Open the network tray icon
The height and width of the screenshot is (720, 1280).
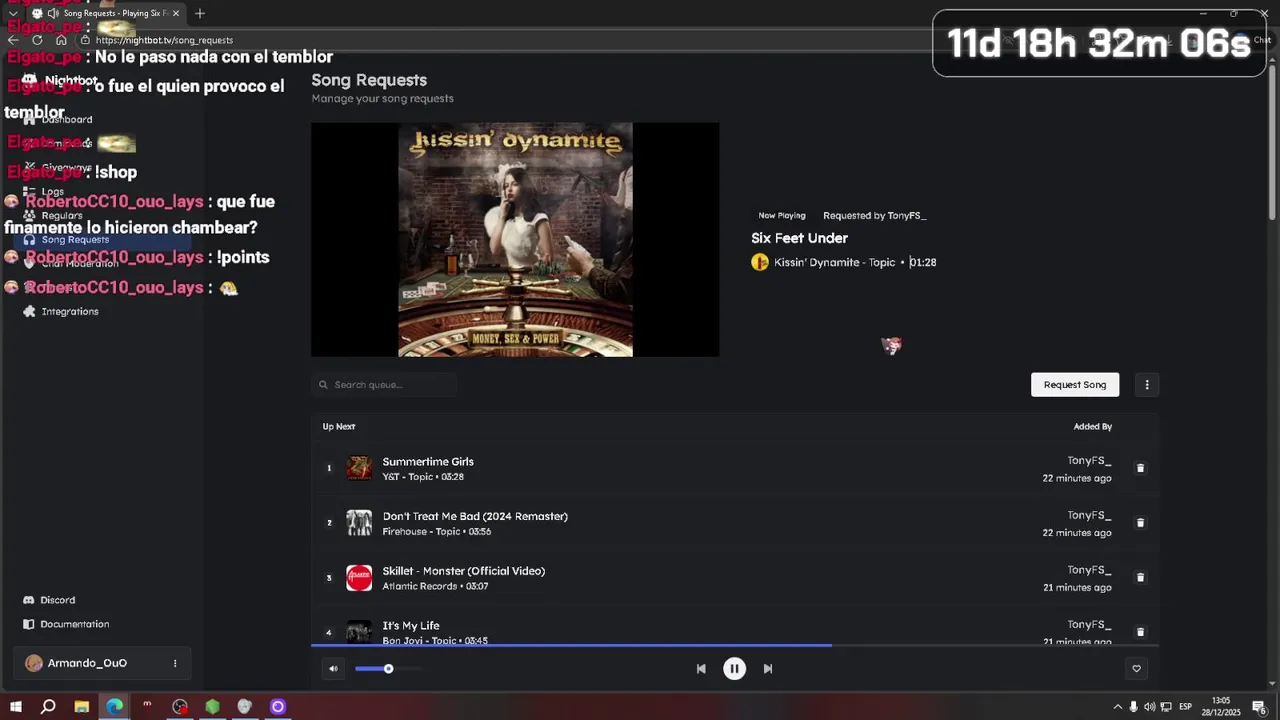(x=1166, y=707)
